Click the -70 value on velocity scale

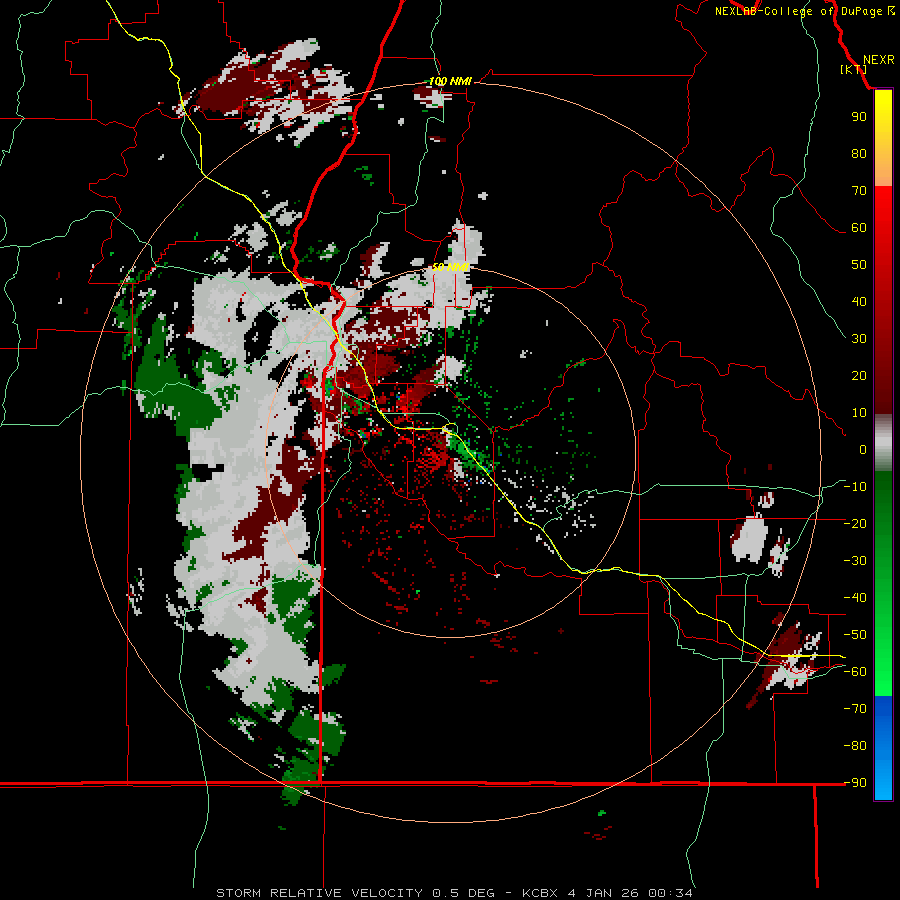tap(855, 709)
